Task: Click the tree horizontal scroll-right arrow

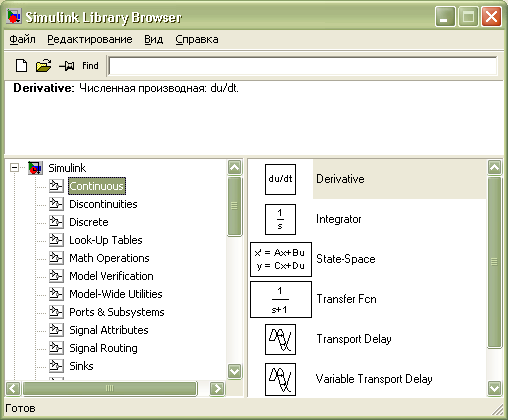Action: 217,388
